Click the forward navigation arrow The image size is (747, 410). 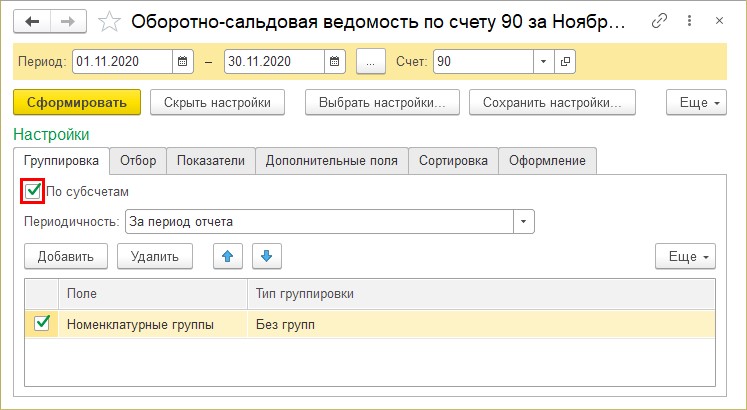(67, 21)
